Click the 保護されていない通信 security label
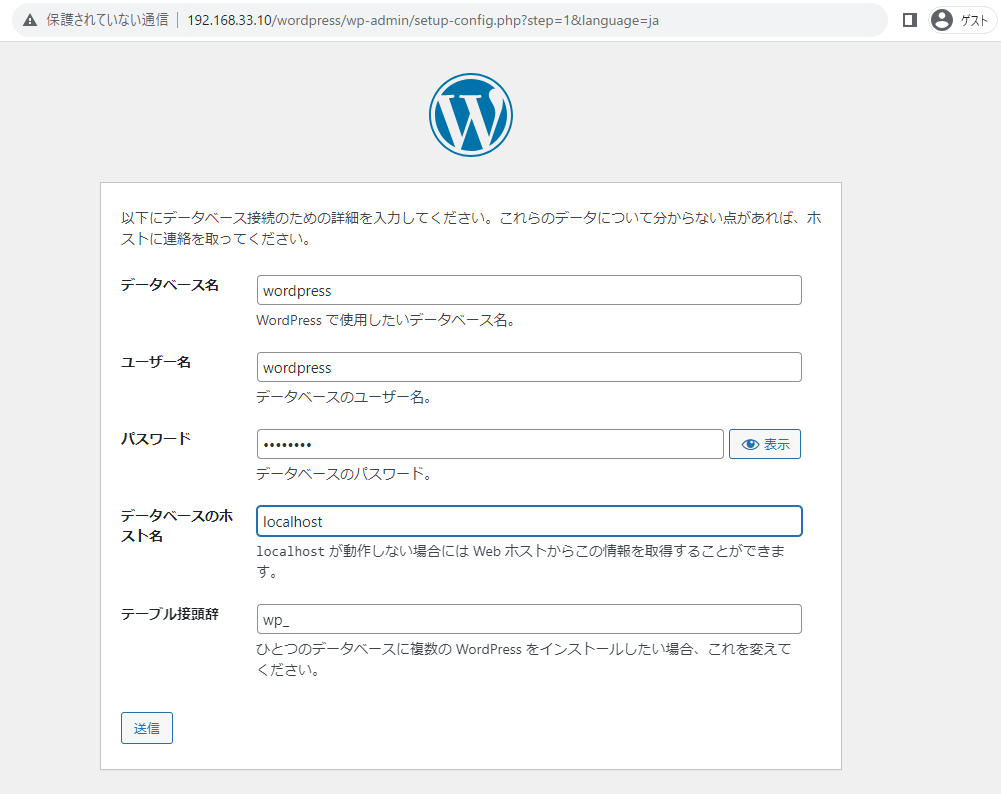This screenshot has height=794, width=1001. click(107, 20)
